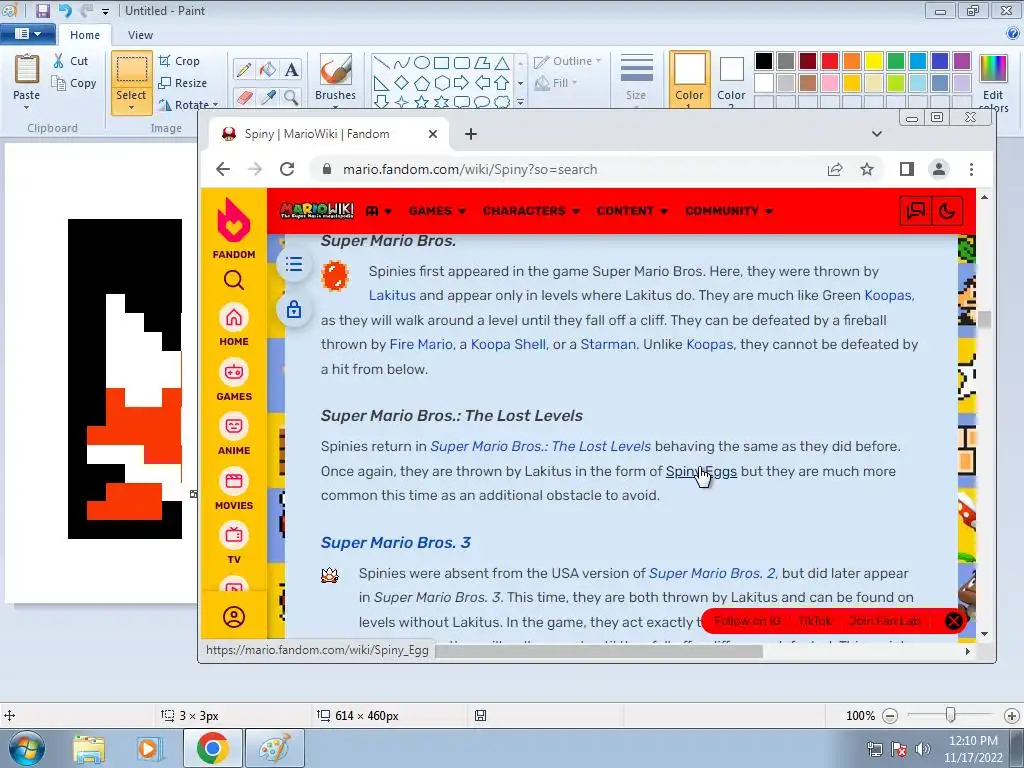Image resolution: width=1024 pixels, height=768 pixels.
Task: Open the Paste dropdown arrow
Action: coord(27,108)
